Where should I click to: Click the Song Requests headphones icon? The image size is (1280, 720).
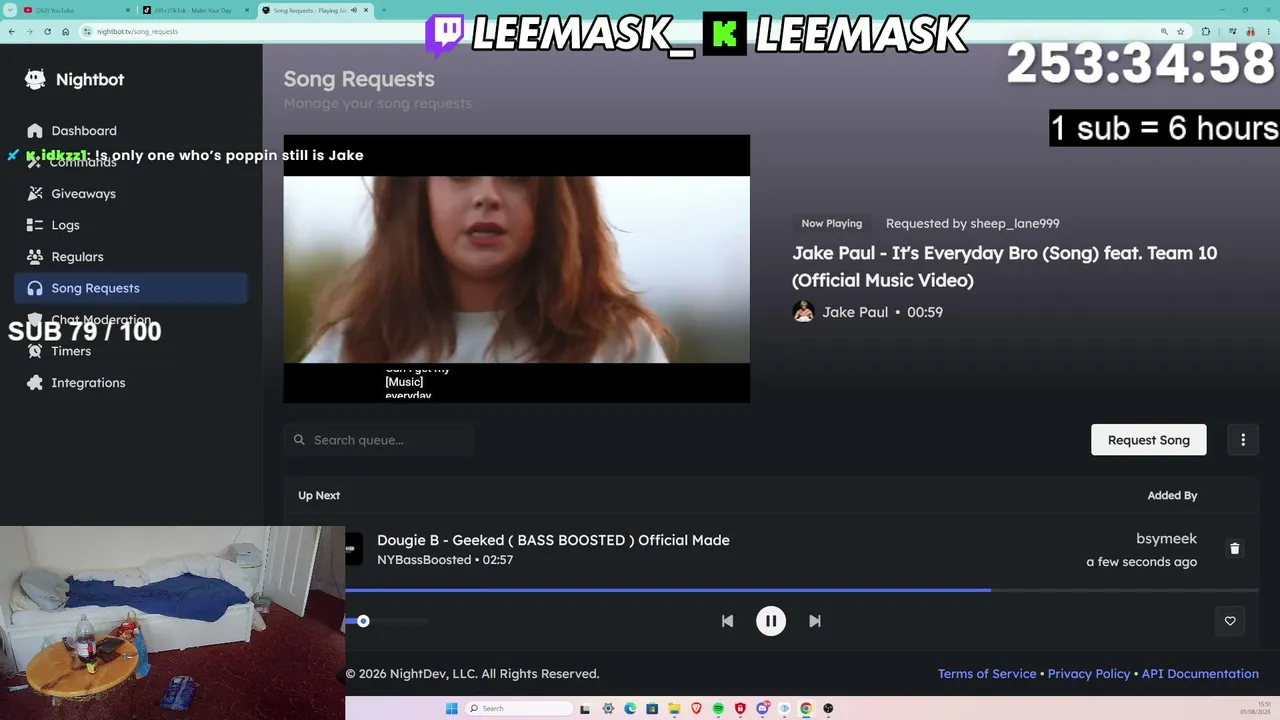click(x=35, y=288)
